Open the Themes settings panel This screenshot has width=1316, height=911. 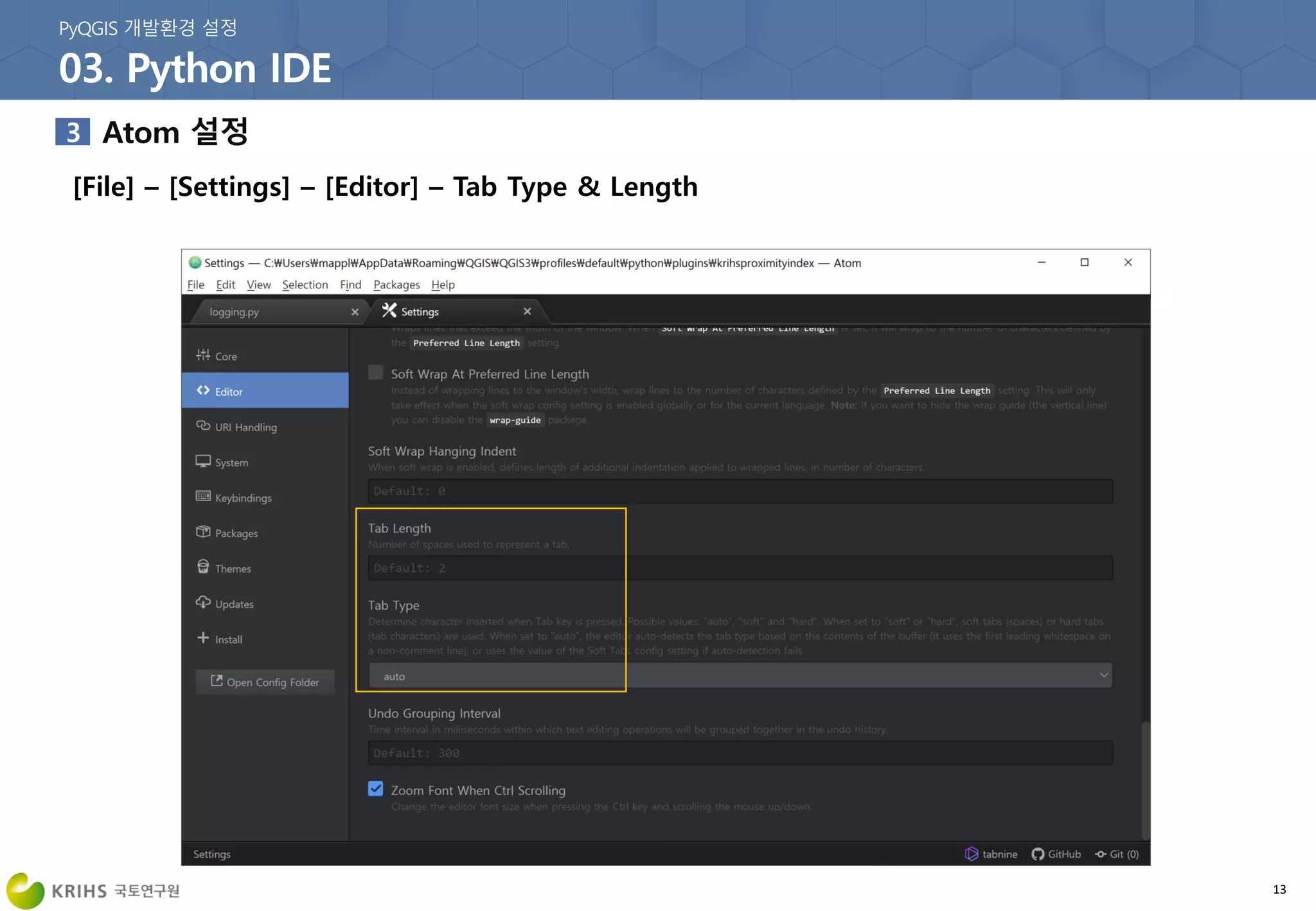click(x=232, y=569)
